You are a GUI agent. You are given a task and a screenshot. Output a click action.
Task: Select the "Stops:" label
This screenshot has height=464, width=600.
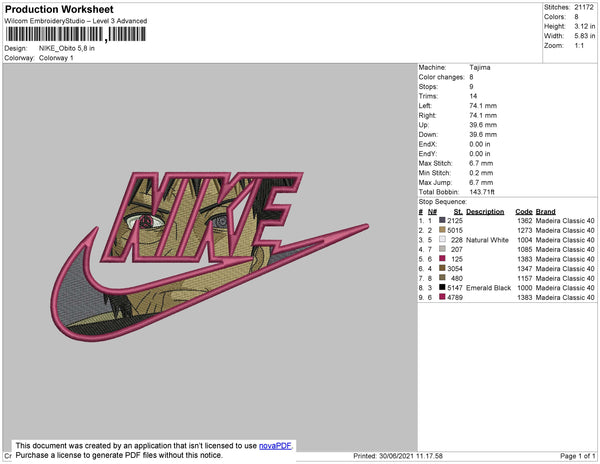[428, 87]
